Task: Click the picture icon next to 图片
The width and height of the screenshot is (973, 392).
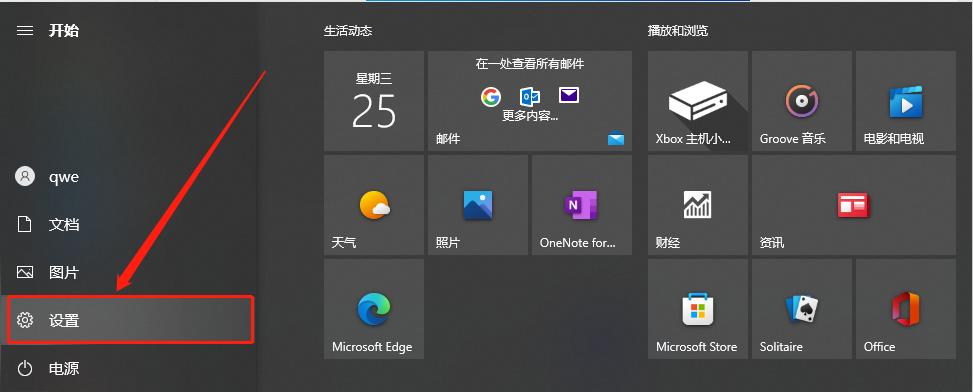Action: [25, 272]
